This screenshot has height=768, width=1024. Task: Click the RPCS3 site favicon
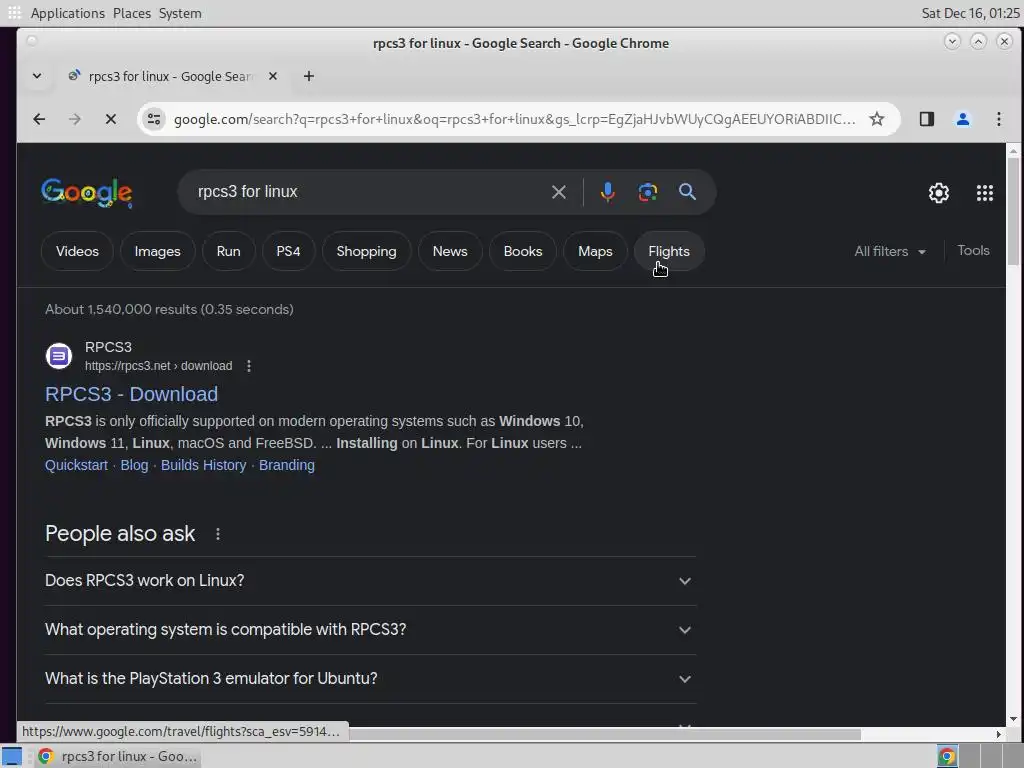[59, 356]
